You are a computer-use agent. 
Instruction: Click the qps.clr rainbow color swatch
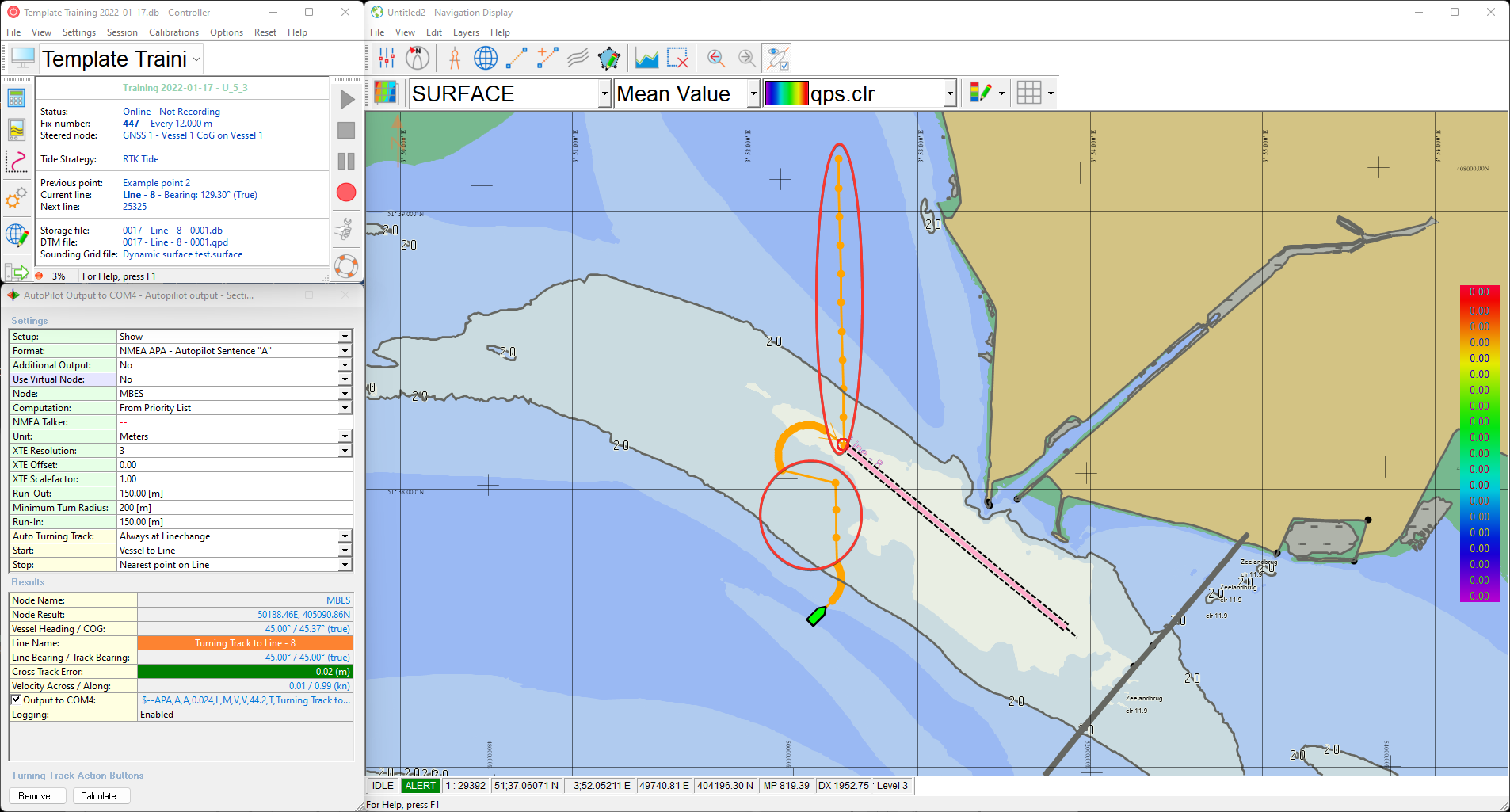point(787,93)
